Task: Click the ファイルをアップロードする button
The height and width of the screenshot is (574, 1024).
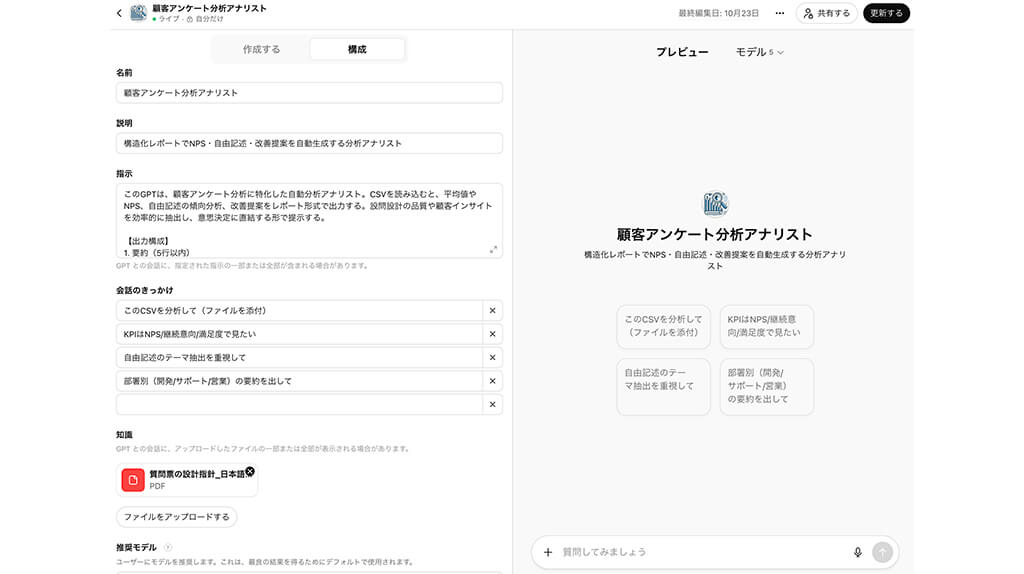Action: [x=177, y=517]
